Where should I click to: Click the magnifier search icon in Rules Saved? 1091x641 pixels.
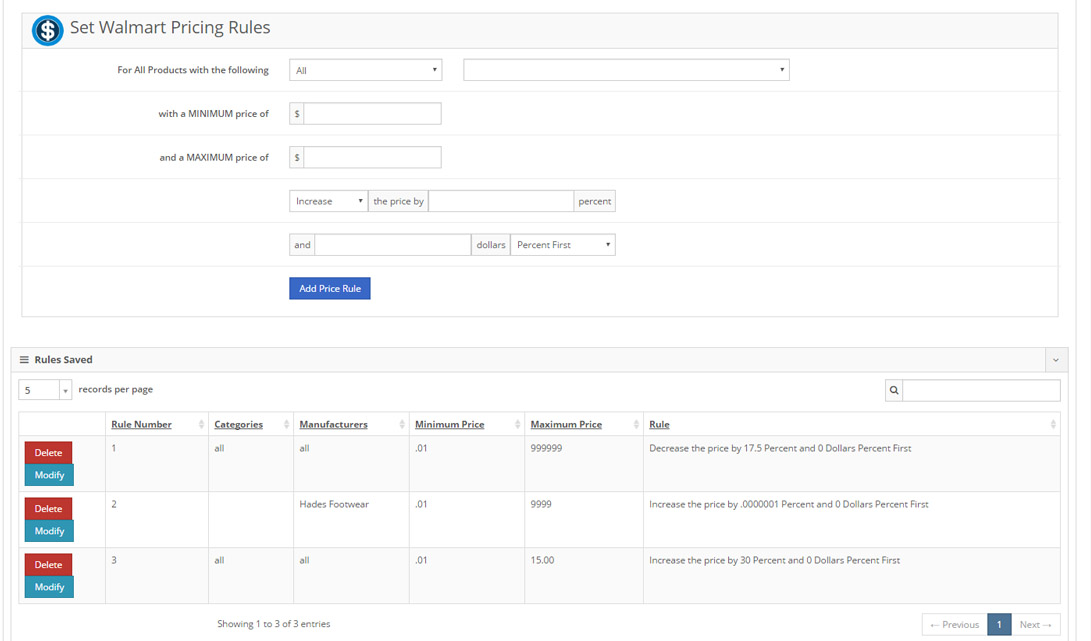pyautogui.click(x=894, y=390)
